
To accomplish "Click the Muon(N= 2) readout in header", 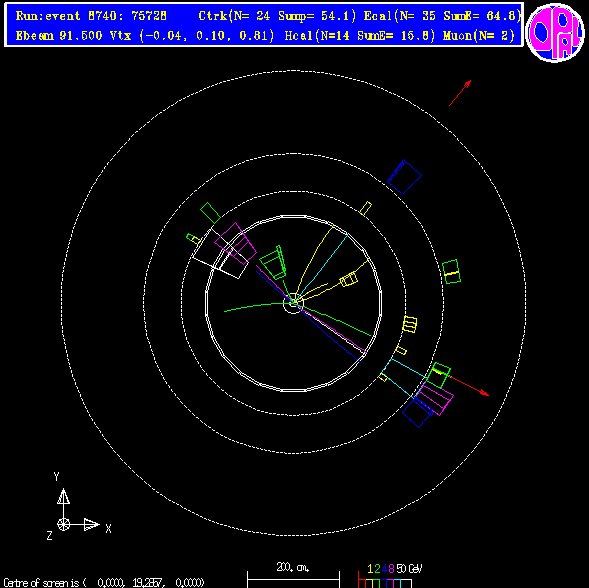I will pyautogui.click(x=479, y=36).
